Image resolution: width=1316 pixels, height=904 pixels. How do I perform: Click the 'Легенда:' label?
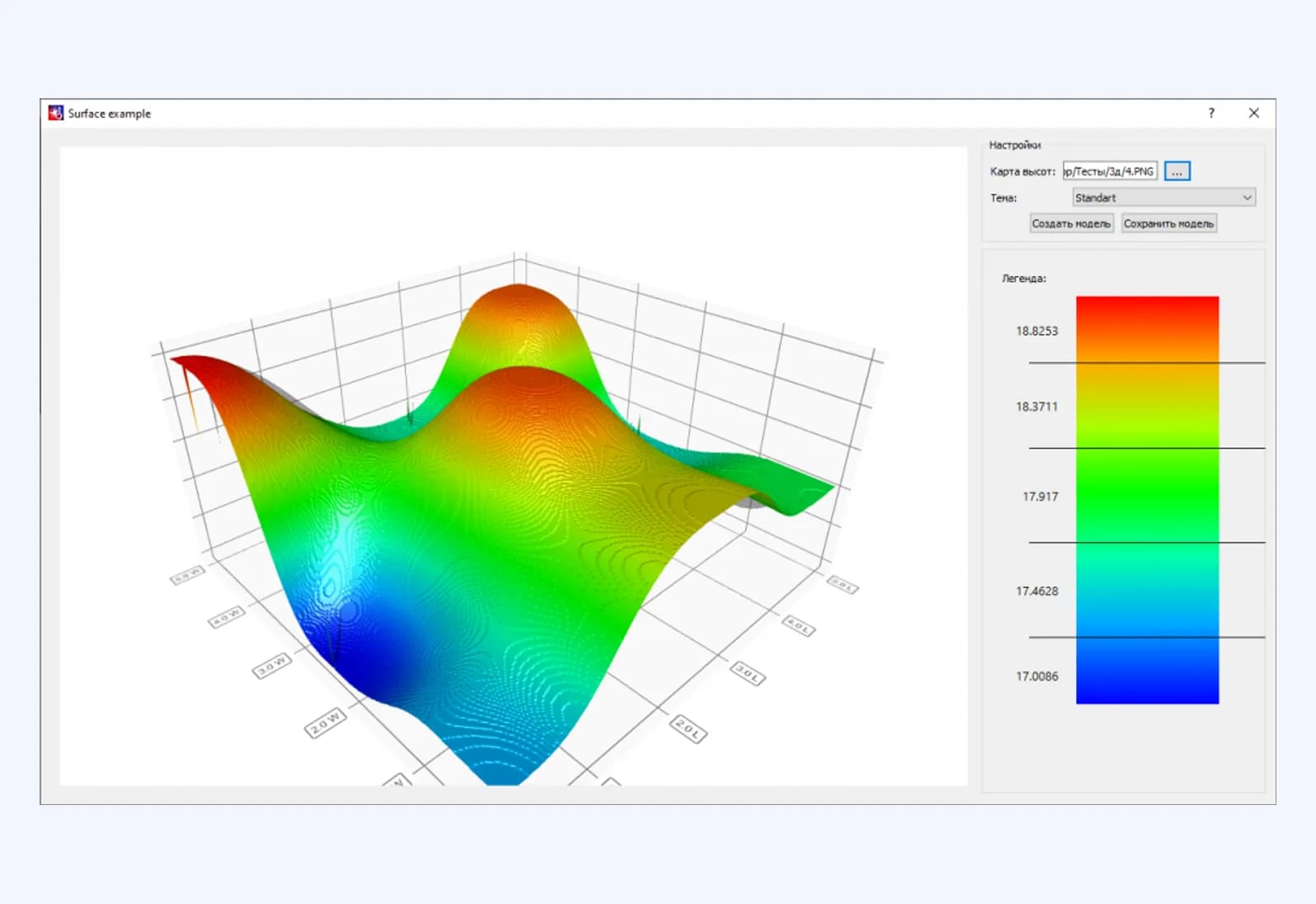1024,279
